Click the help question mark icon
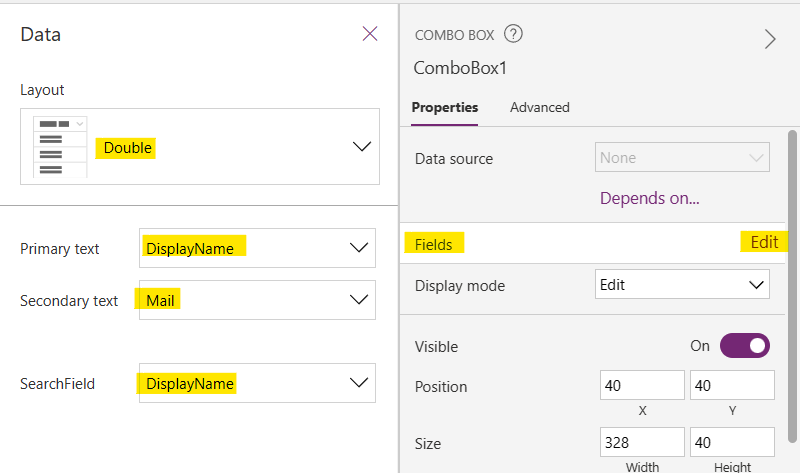The width and height of the screenshot is (800, 473). click(x=513, y=35)
